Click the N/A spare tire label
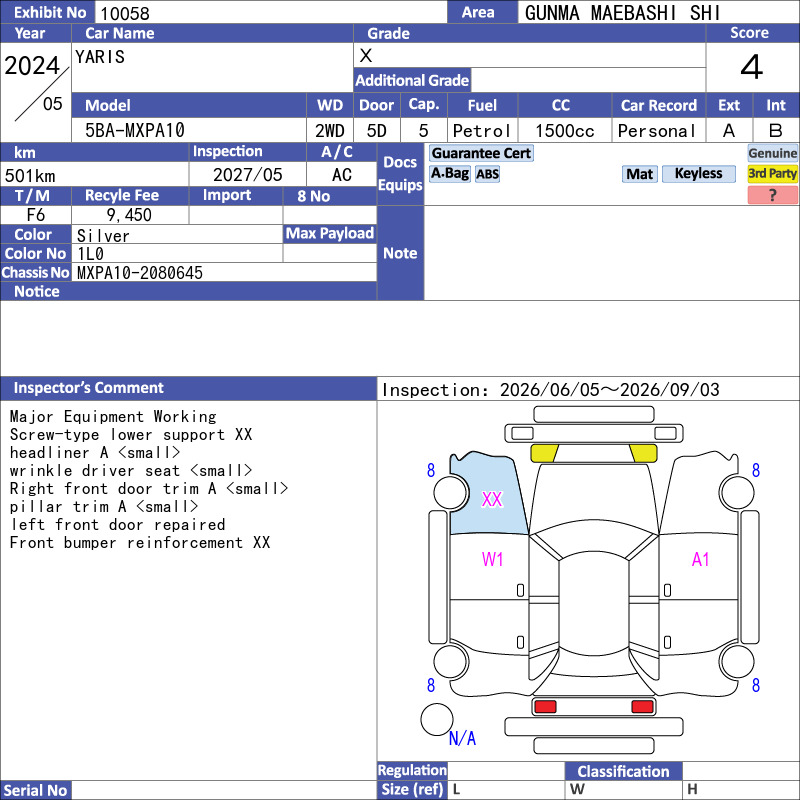This screenshot has width=800, height=800. pos(462,738)
